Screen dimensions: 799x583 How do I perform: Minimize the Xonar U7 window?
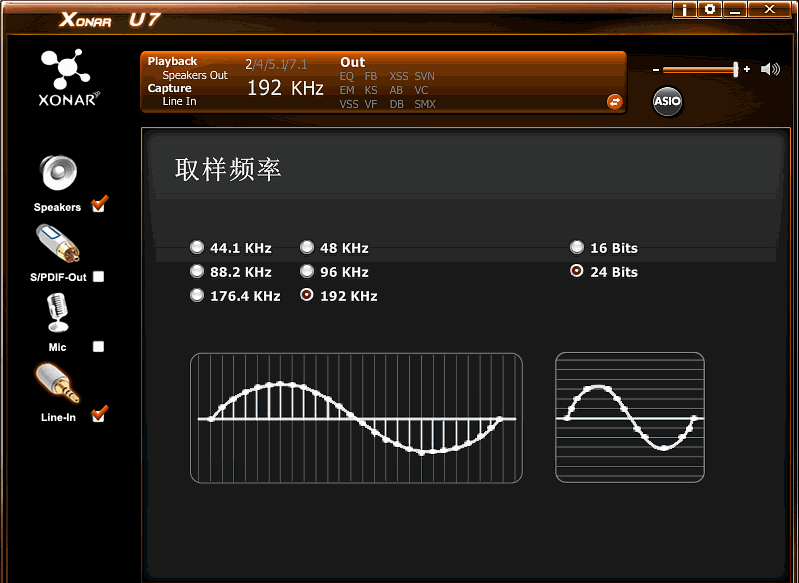pyautogui.click(x=735, y=9)
